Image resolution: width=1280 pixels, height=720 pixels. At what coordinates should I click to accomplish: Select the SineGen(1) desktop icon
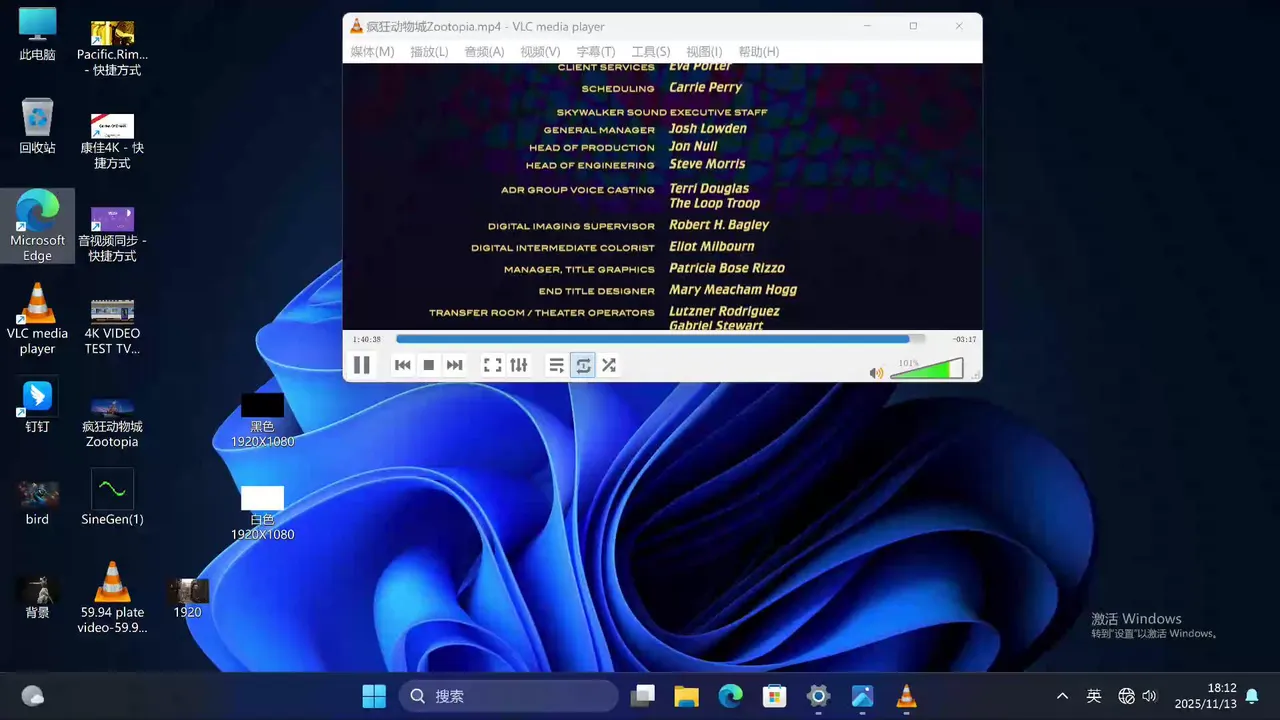point(112,498)
